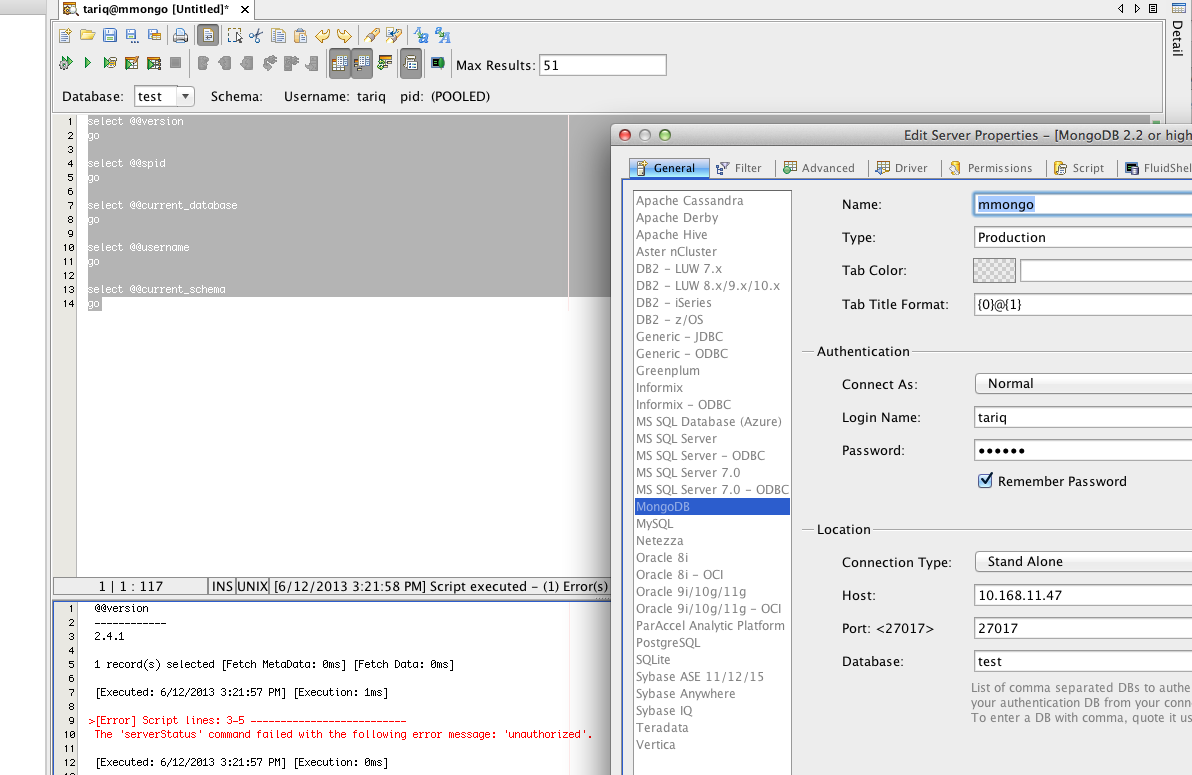Click the Execute Edit grid icon
This screenshot has height=775, width=1192.
pyautogui.click(x=132, y=63)
